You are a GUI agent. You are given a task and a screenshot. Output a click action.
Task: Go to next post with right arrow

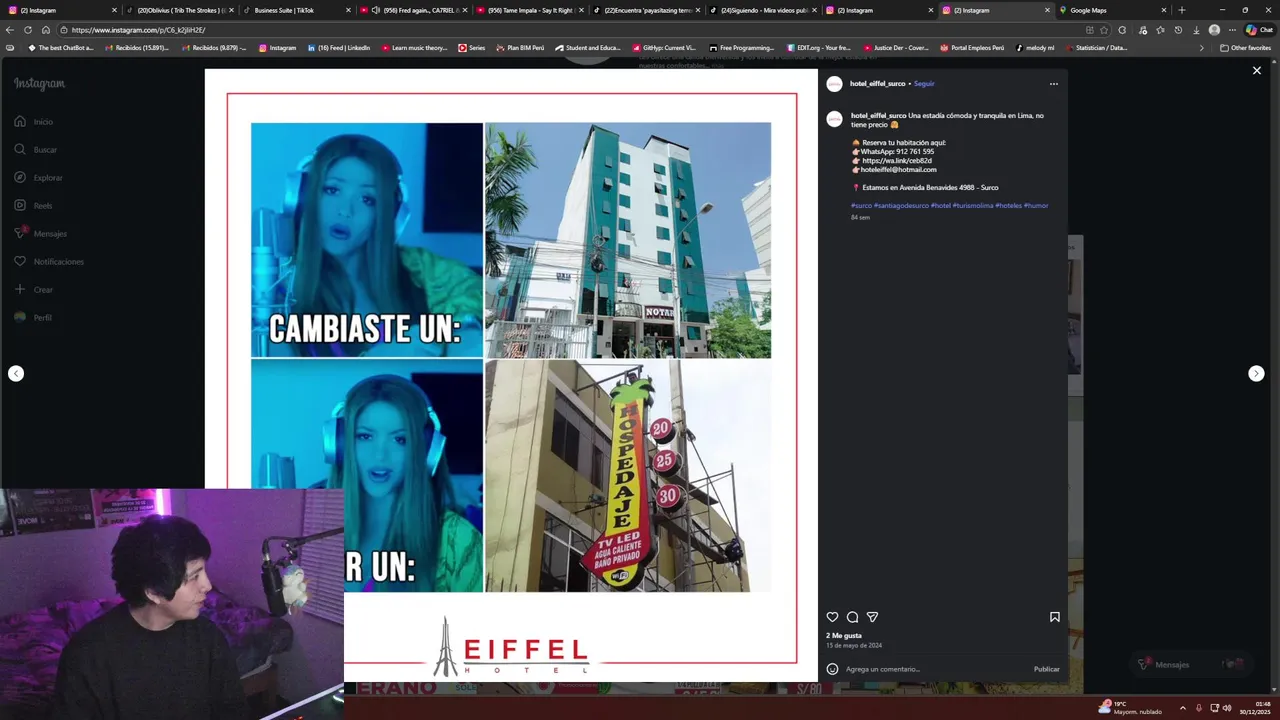coord(1256,373)
